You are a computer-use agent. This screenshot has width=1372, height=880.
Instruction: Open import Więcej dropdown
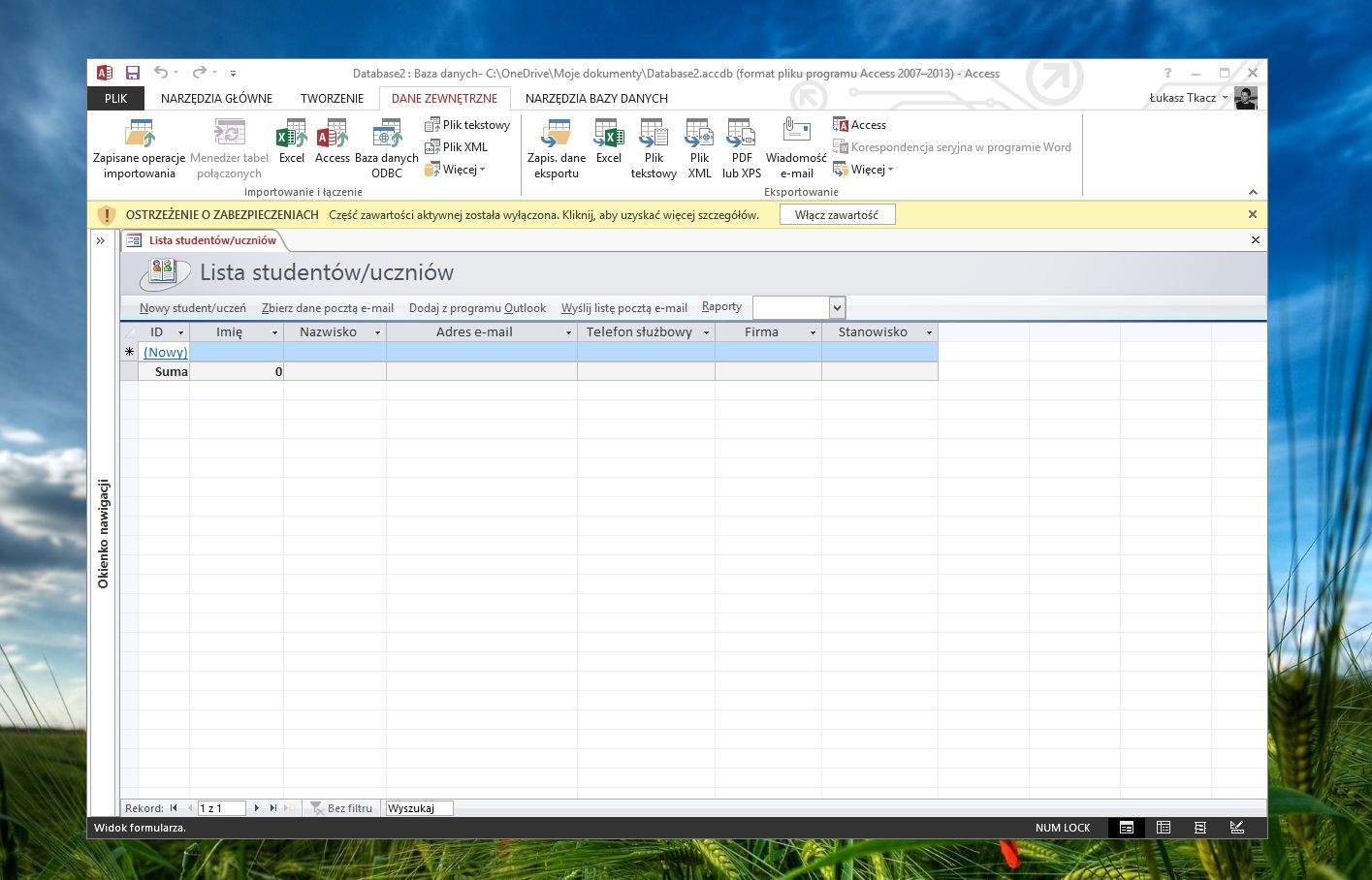[455, 170]
